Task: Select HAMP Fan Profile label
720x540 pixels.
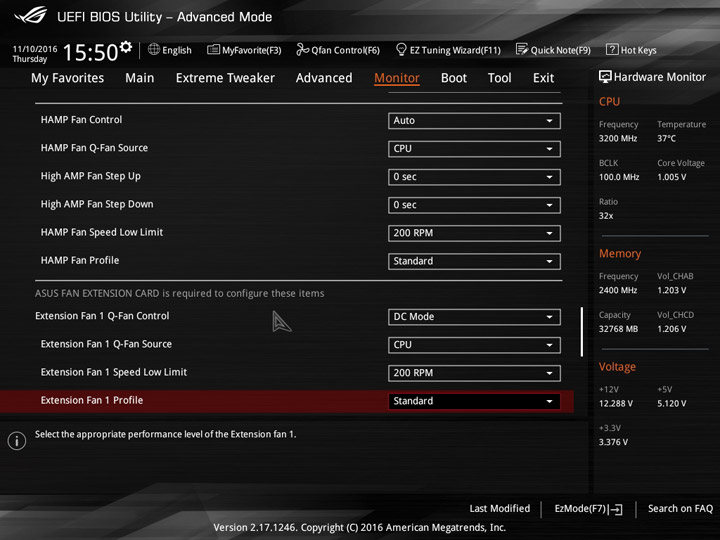Action: point(79,260)
